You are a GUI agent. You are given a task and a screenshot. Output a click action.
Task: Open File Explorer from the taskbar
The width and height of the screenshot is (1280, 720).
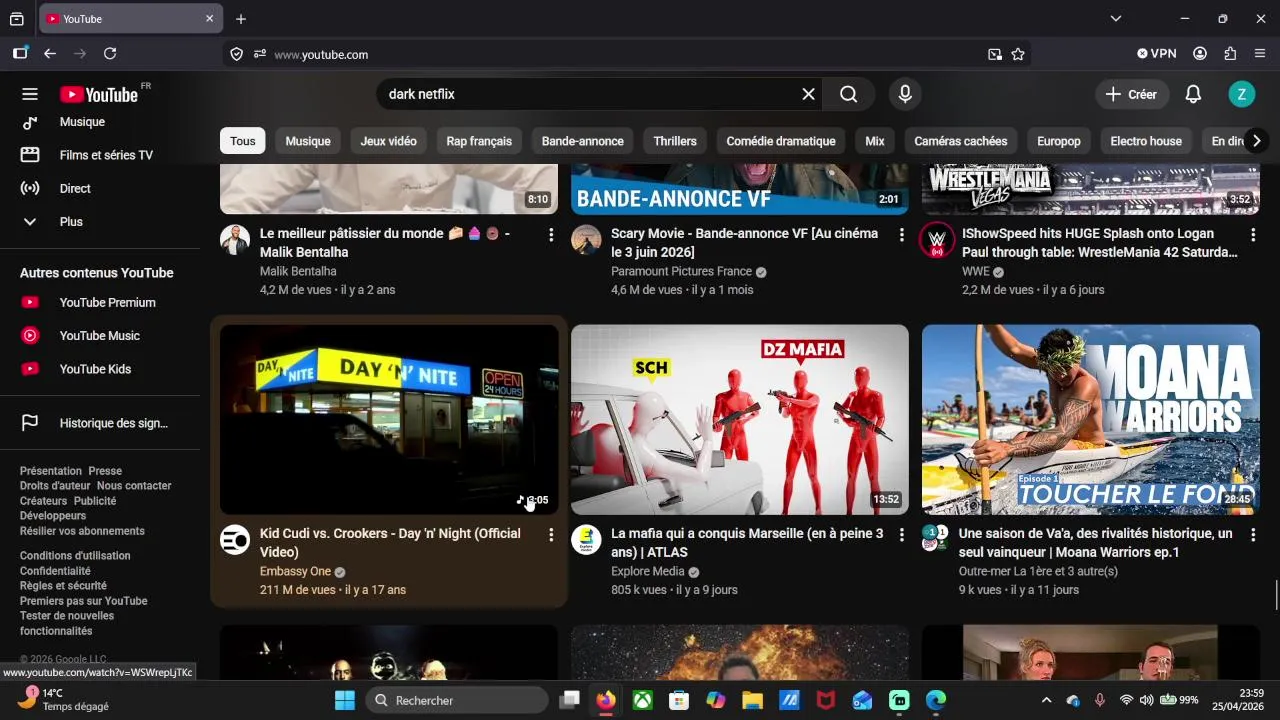coord(752,700)
